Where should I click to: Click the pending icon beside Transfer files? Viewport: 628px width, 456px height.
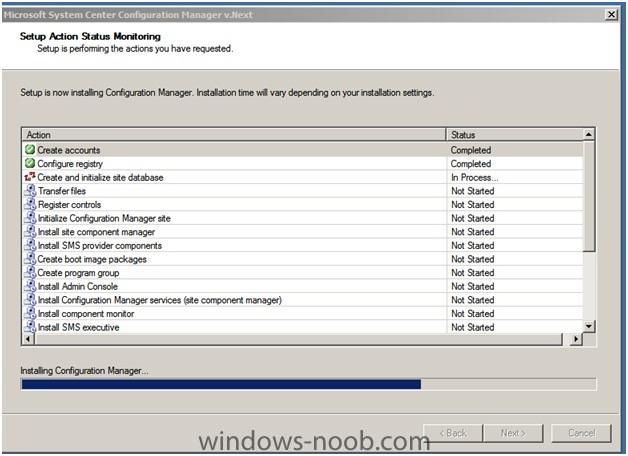tap(30, 191)
